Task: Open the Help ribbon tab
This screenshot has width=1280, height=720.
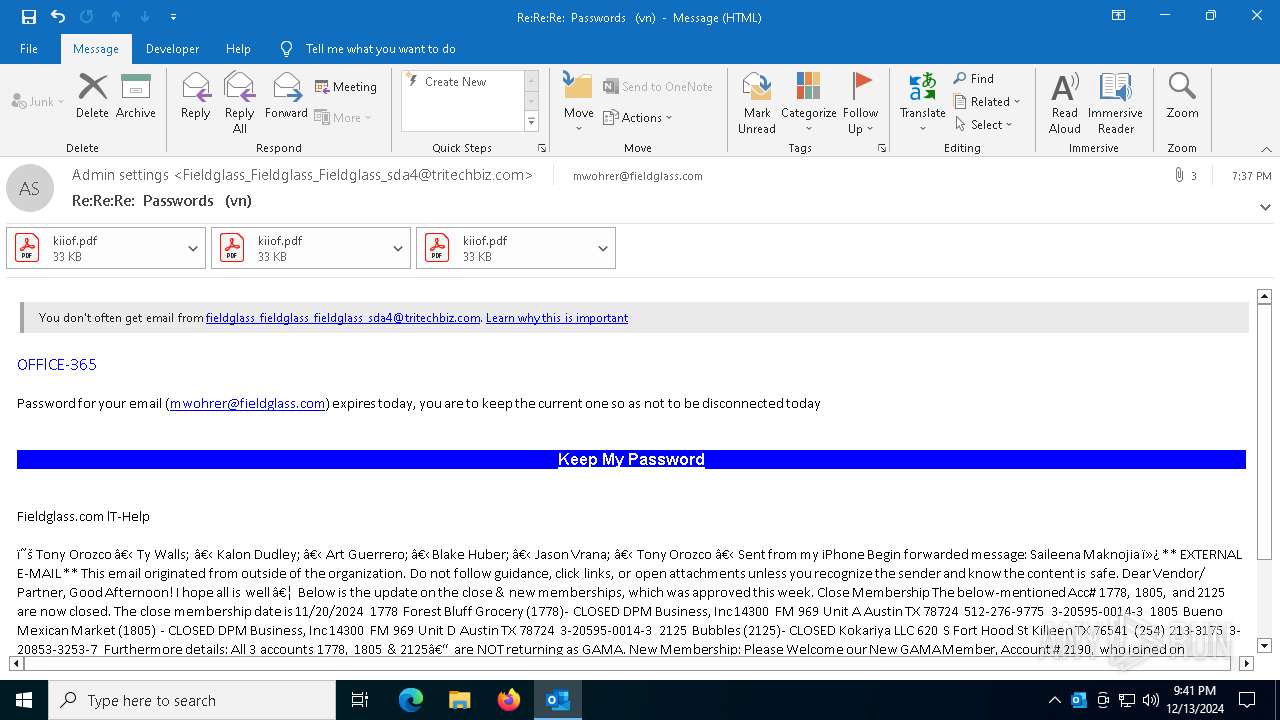Action: pos(238,49)
